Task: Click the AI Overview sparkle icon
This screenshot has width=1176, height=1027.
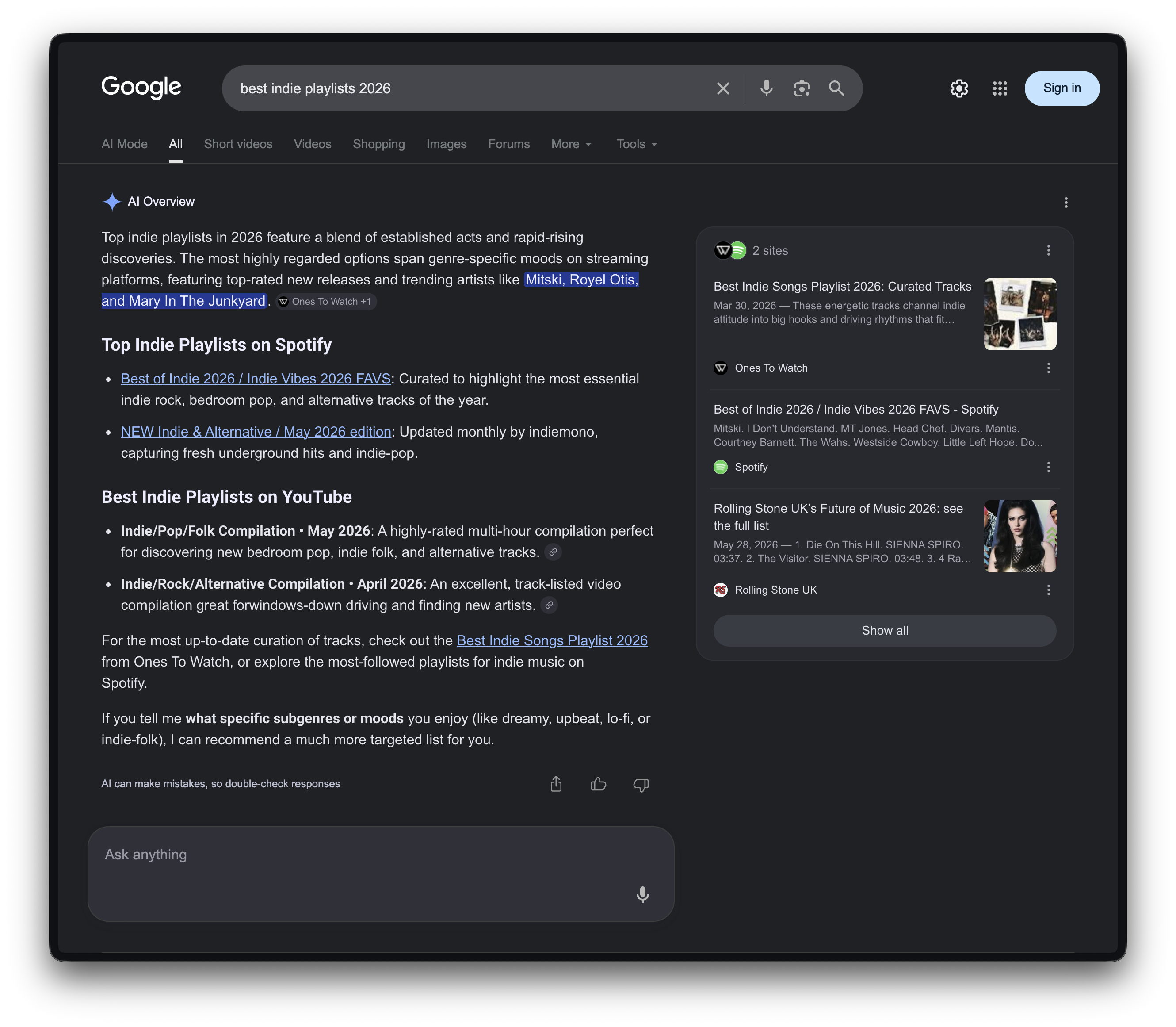Action: [x=112, y=202]
